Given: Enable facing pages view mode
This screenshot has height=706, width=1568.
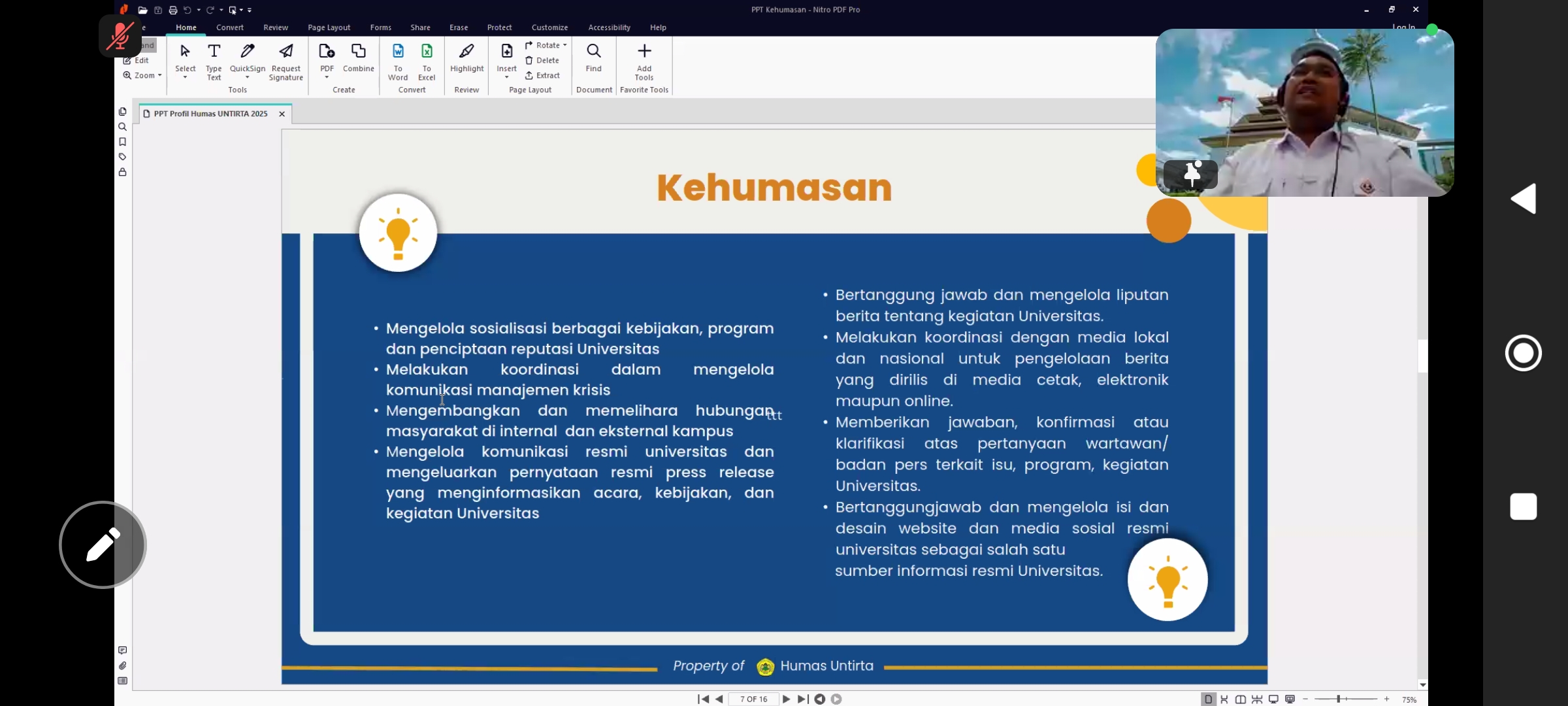Looking at the screenshot, I should 1241,699.
